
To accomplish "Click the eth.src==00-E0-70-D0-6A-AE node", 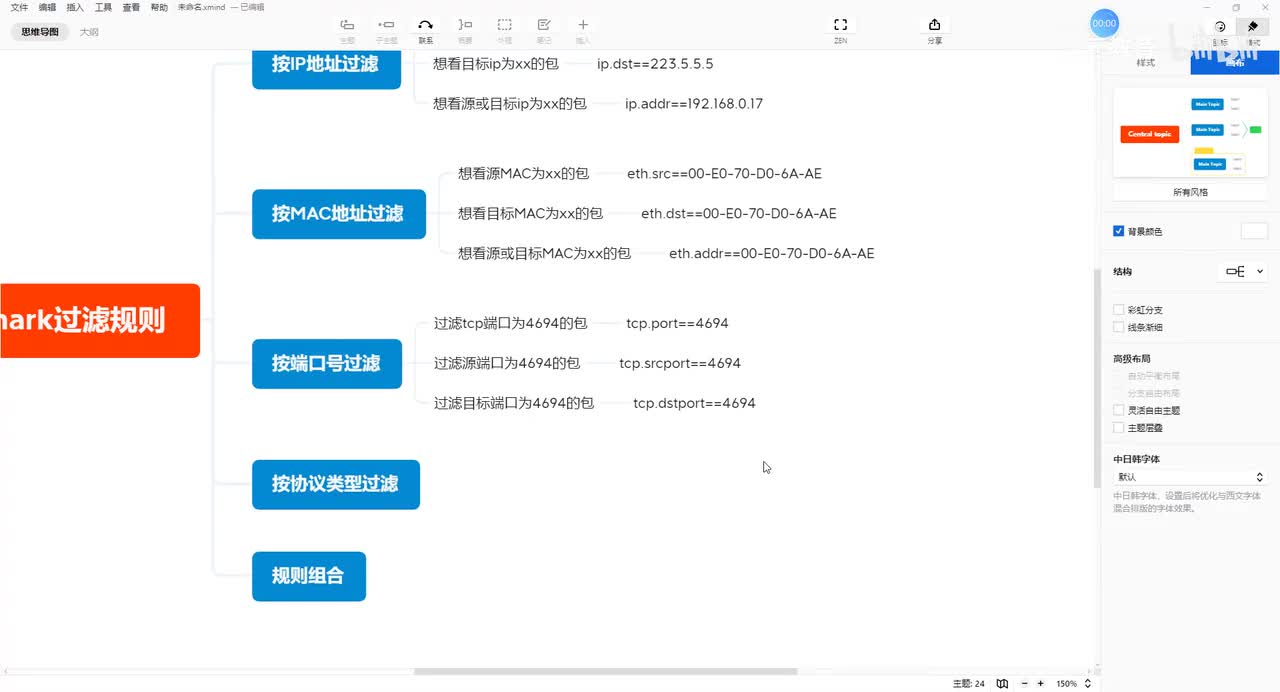I will click(x=724, y=174).
